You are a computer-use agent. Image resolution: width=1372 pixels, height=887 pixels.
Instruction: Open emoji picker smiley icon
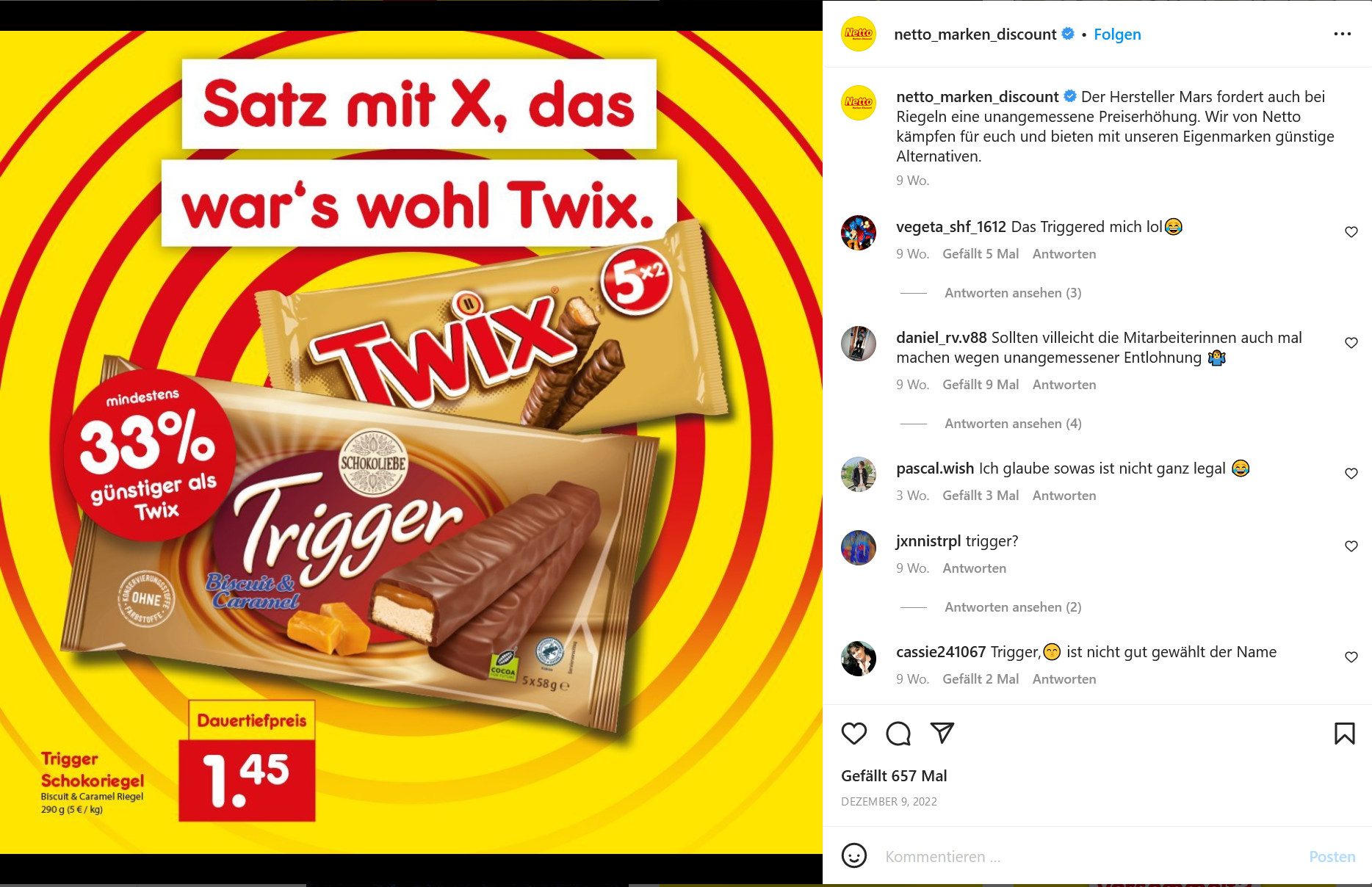click(853, 855)
